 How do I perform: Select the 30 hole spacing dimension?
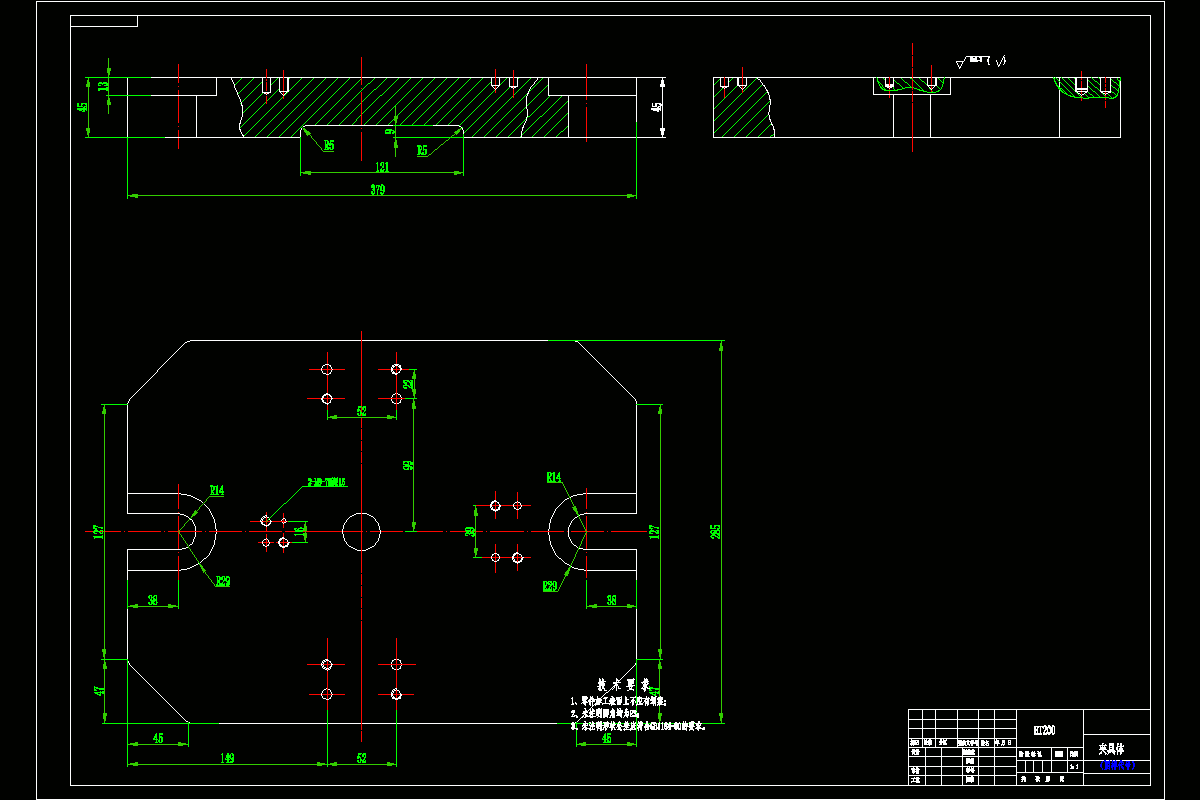(470, 532)
